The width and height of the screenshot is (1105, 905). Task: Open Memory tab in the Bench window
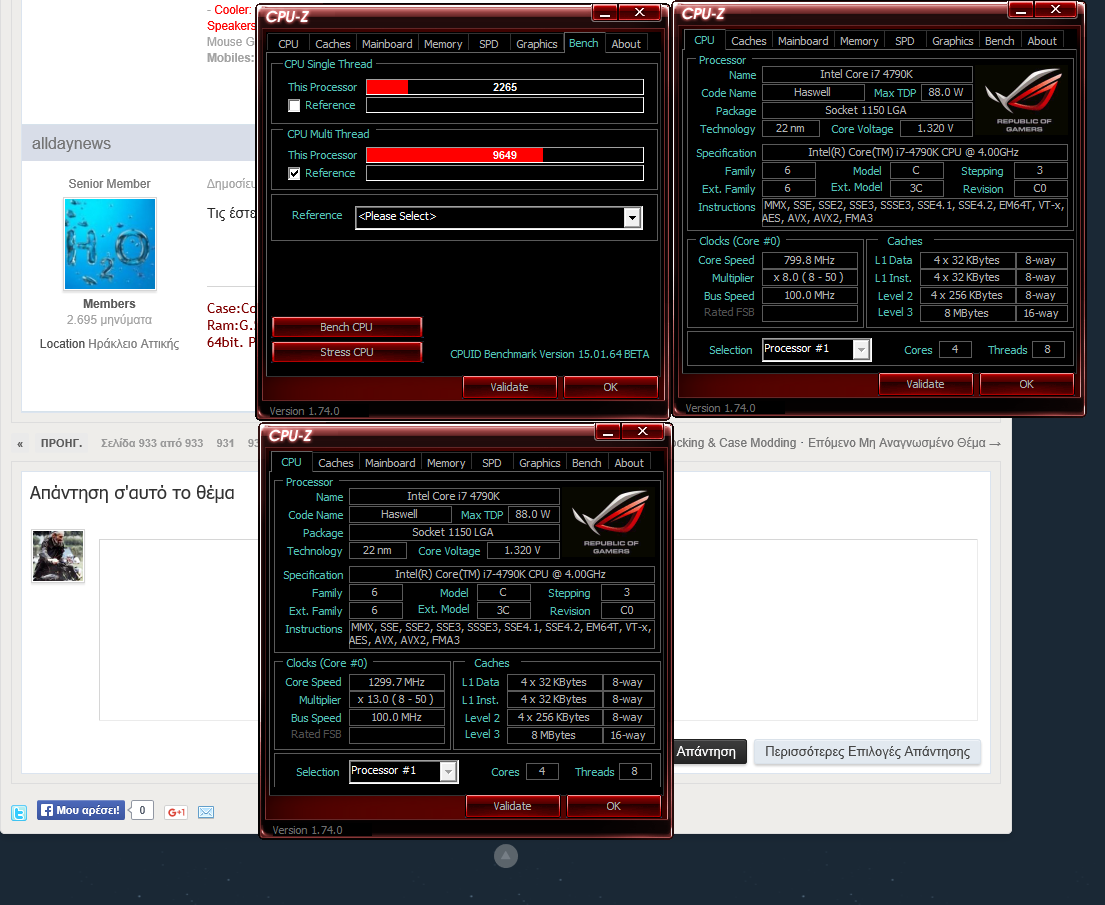click(x=443, y=44)
